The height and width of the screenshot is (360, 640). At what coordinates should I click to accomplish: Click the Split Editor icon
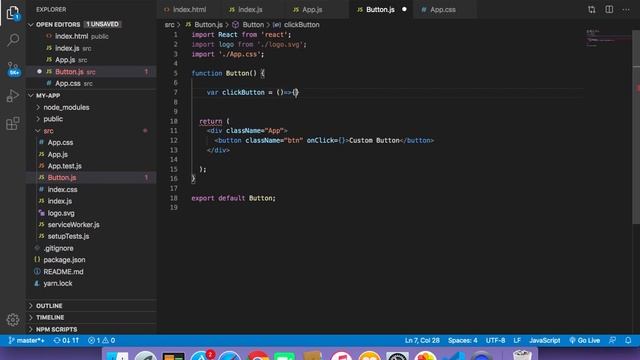point(609,9)
